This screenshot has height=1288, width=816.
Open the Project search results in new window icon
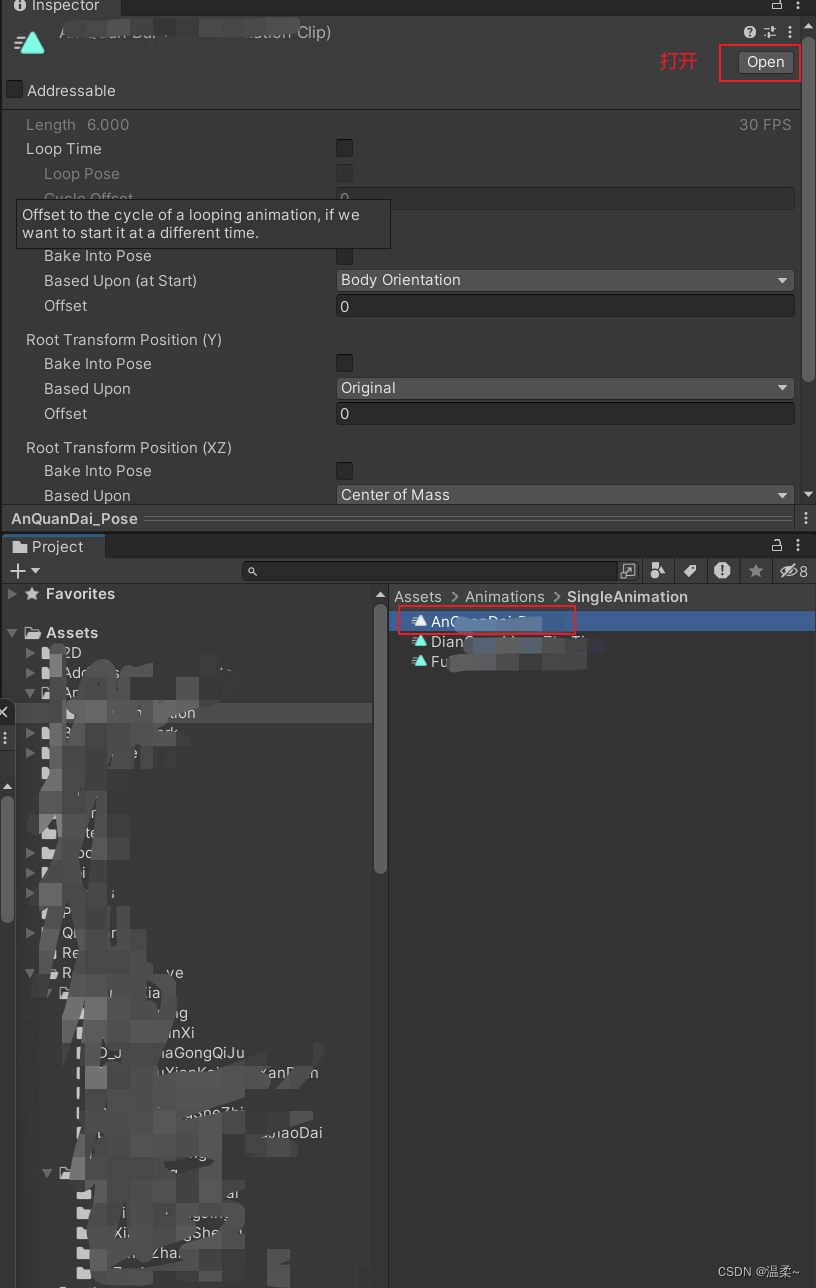(628, 570)
